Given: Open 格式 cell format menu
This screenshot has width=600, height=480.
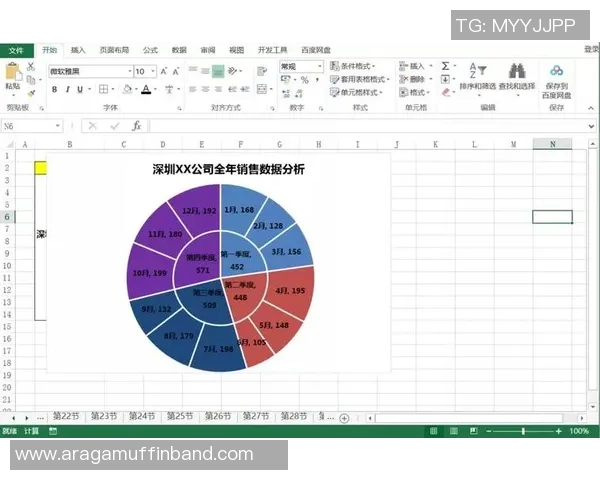Looking at the screenshot, I should (x=414, y=92).
